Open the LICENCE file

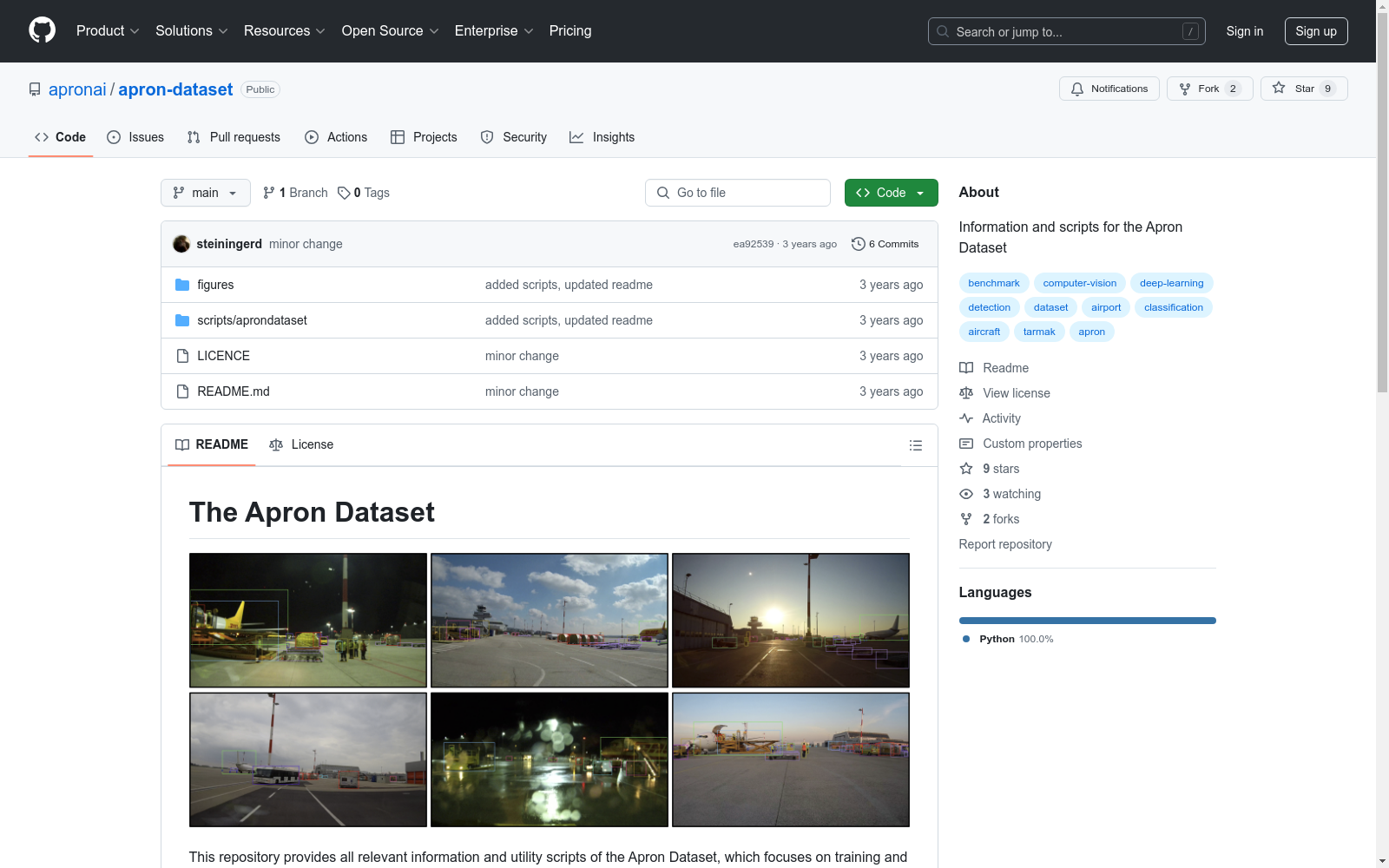223,356
